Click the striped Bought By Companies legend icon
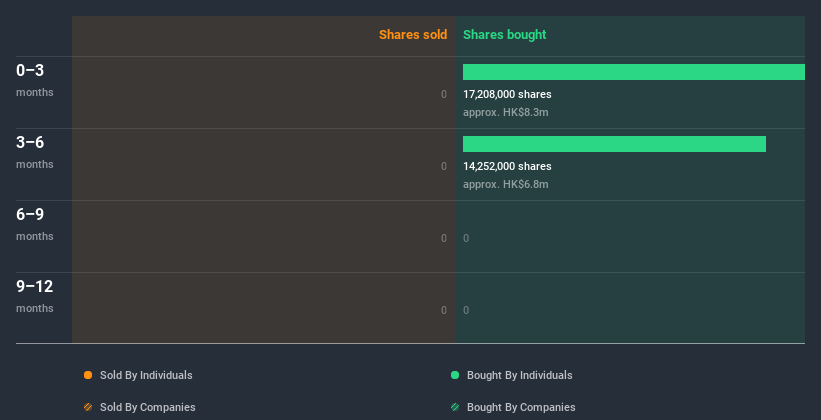 click(x=455, y=407)
